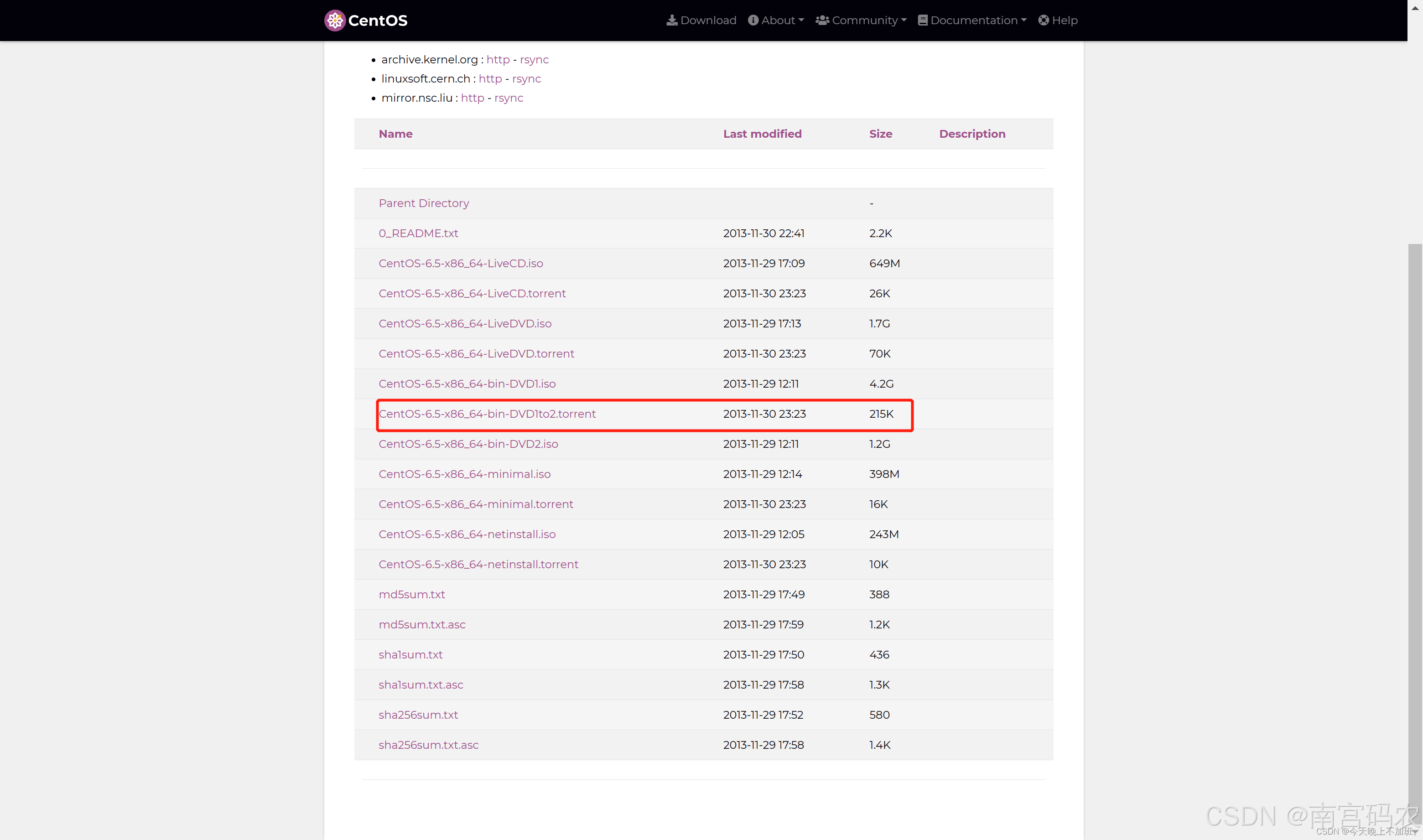Download CentOS-6.5-x86_64-netinstall.torrent
Image resolution: width=1423 pixels, height=840 pixels.
click(x=478, y=565)
